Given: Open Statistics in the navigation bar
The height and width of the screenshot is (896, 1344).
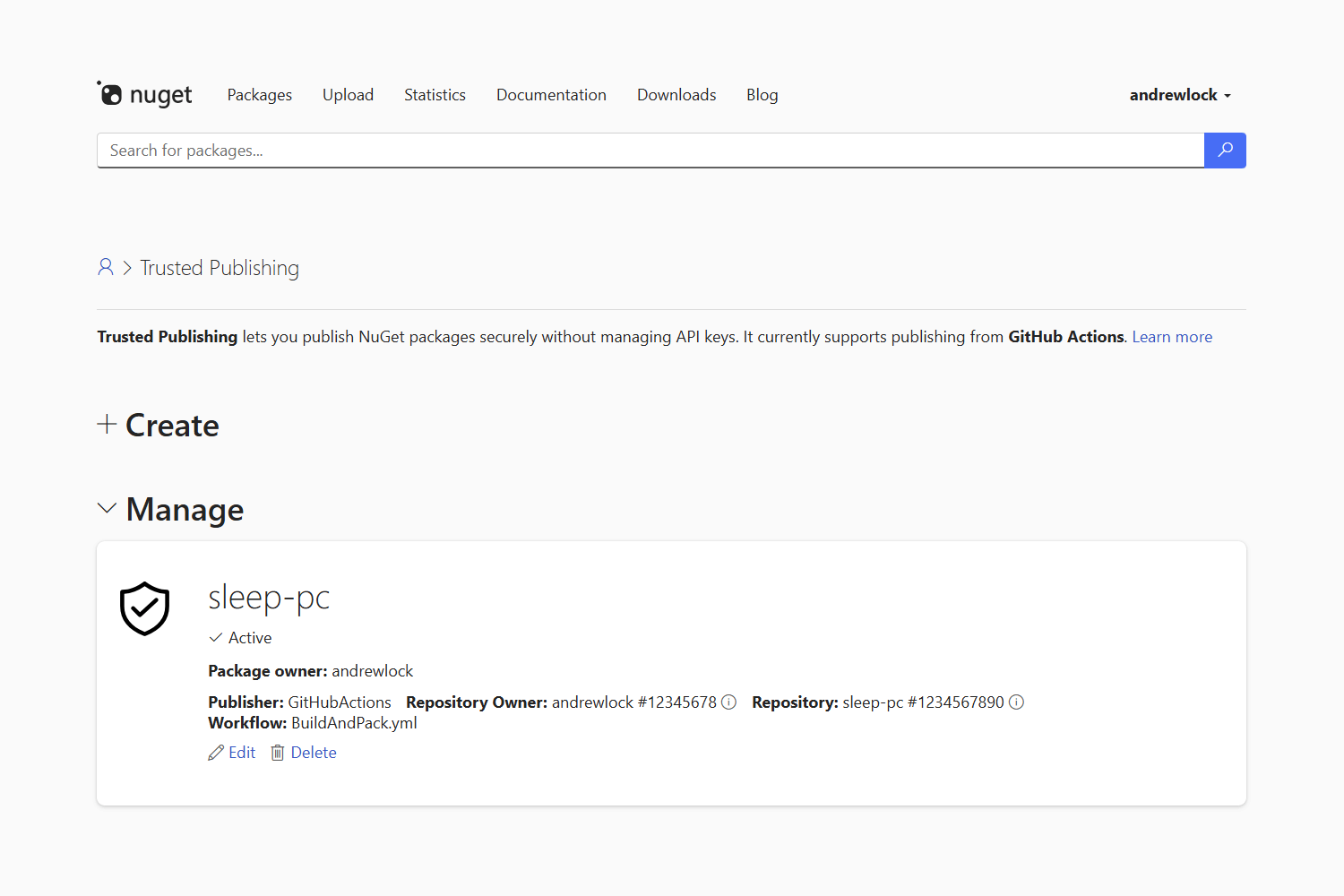Looking at the screenshot, I should tap(435, 95).
